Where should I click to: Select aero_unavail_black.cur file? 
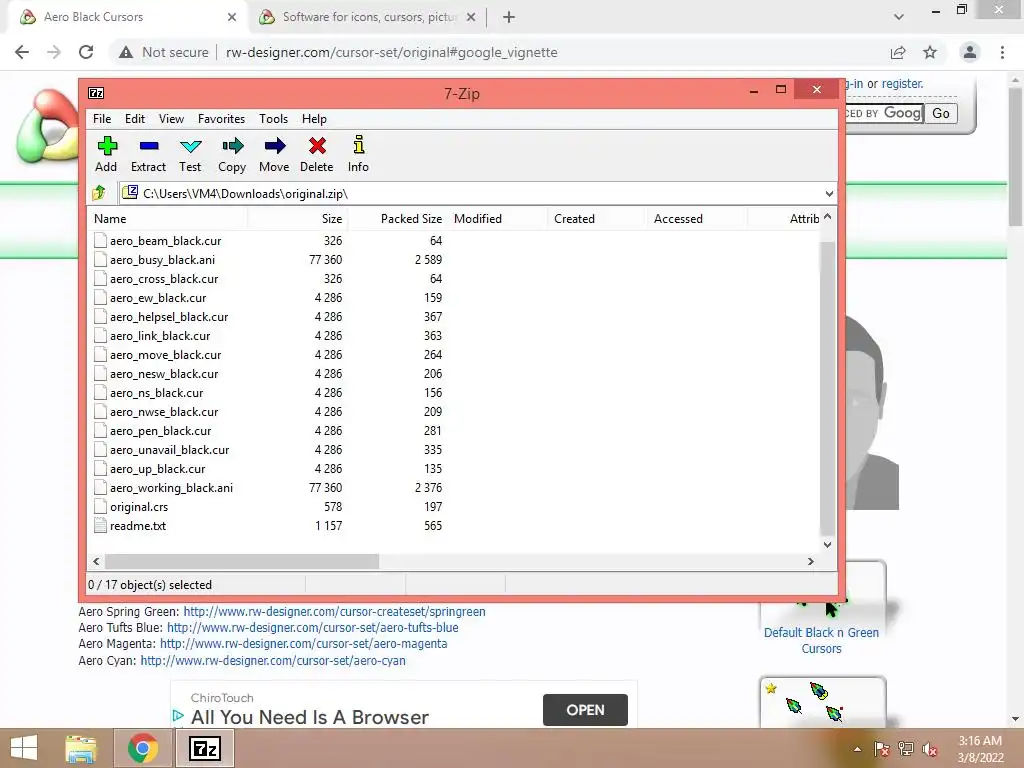coord(169,449)
